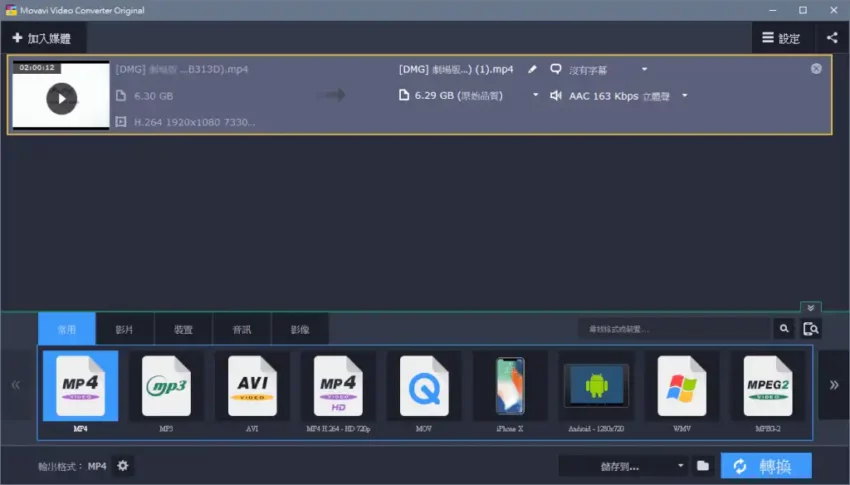Viewport: 850px width, 485px height.
Task: Open the 設定 settings menu
Action: (781, 38)
